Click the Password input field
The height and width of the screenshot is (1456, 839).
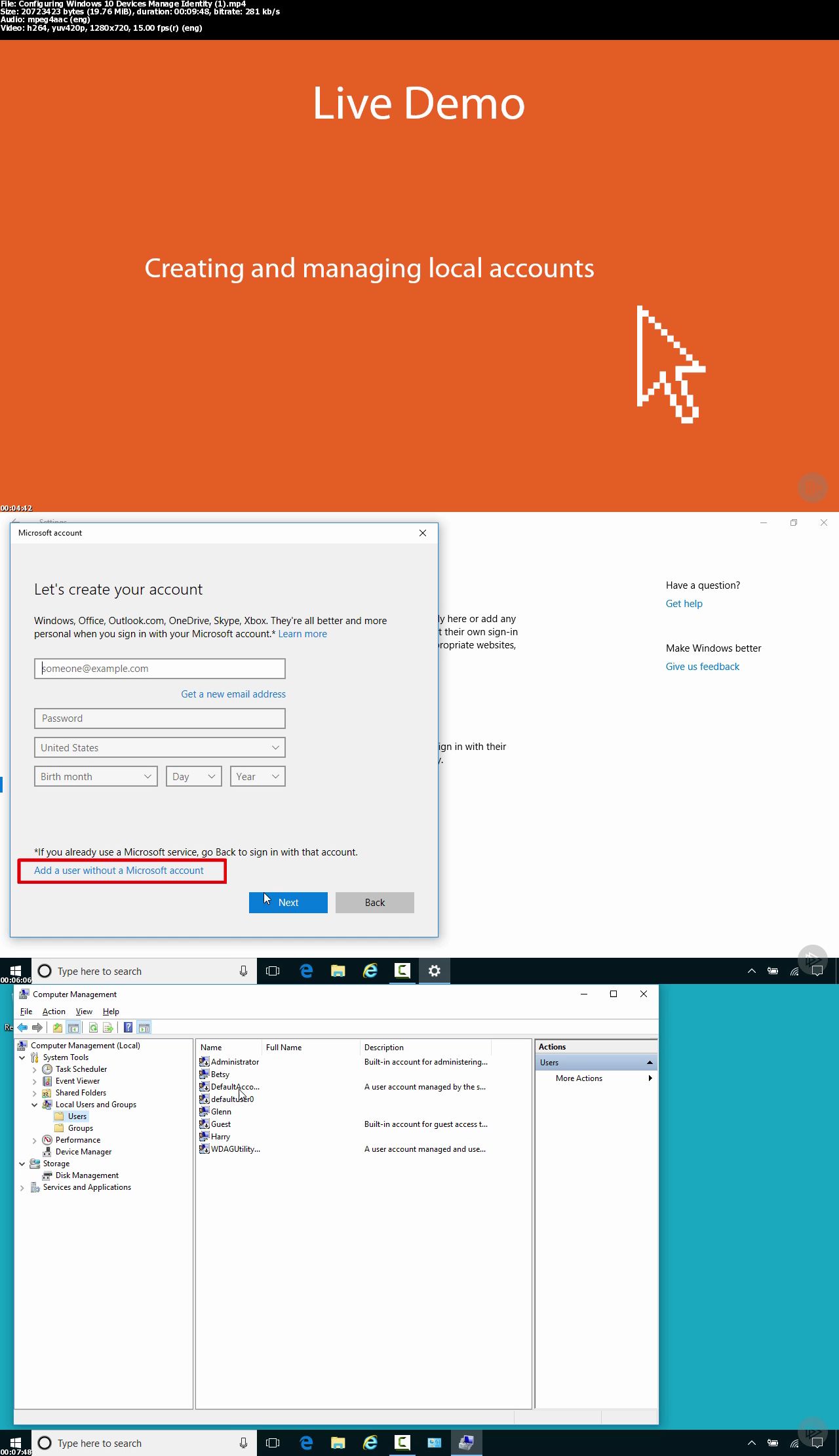[x=160, y=718]
